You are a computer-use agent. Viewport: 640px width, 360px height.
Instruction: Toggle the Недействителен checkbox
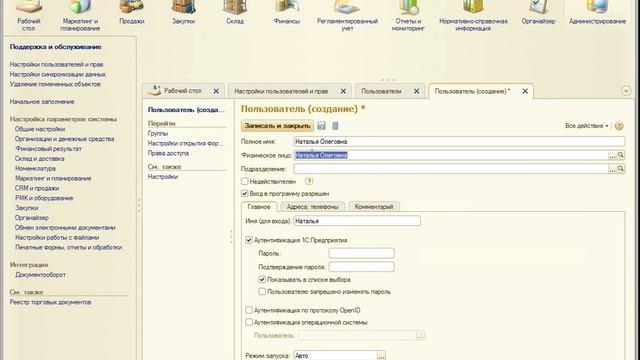pyautogui.click(x=244, y=181)
